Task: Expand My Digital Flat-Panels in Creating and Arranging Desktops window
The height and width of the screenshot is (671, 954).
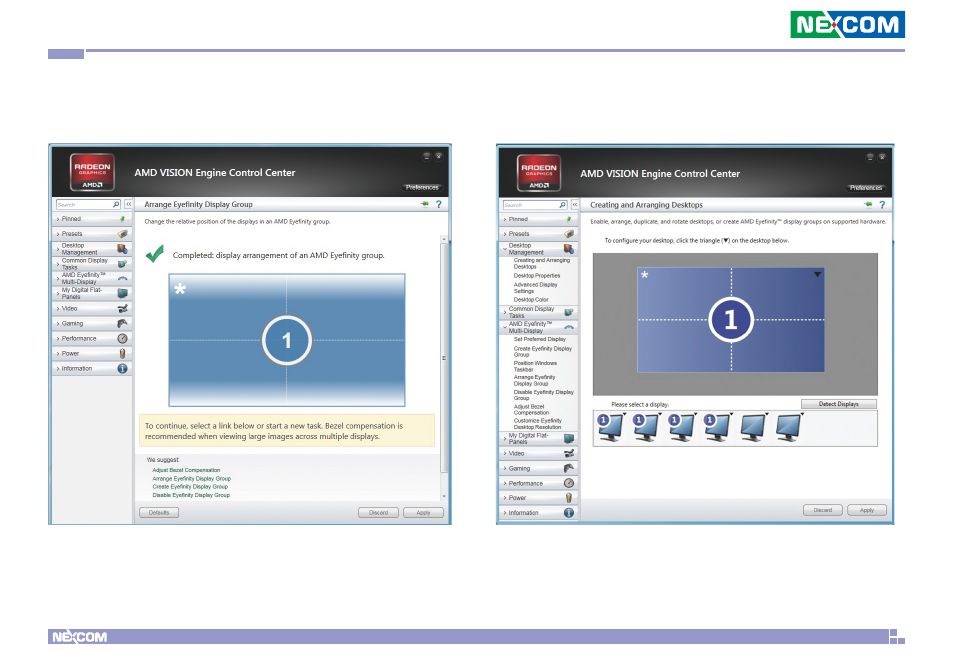Action: 538,438
